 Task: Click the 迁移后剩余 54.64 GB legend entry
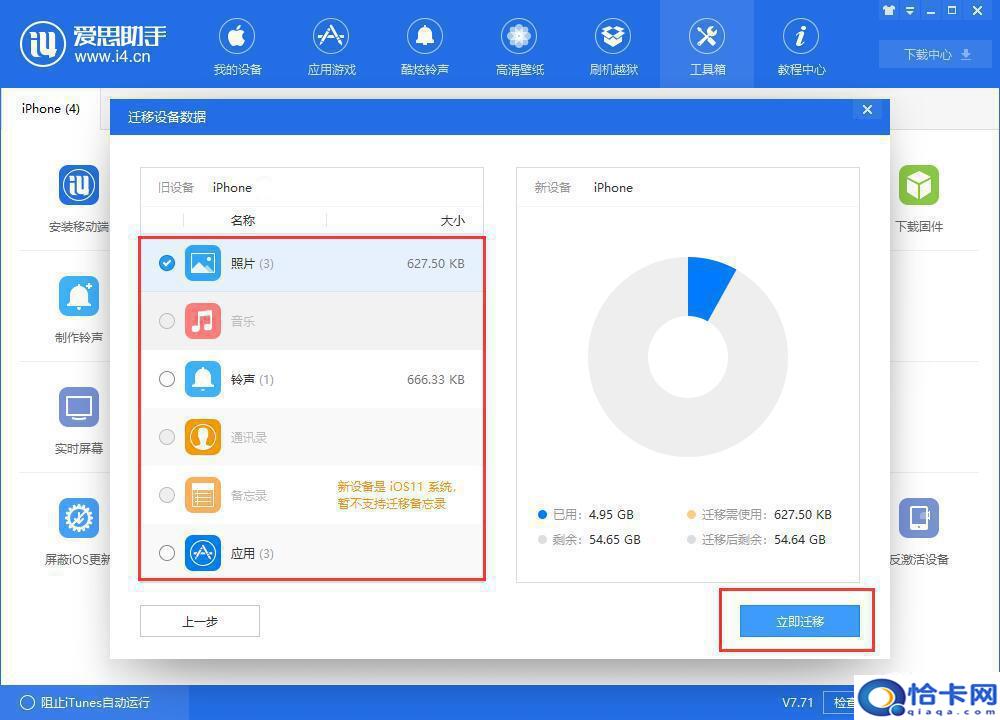(x=756, y=540)
